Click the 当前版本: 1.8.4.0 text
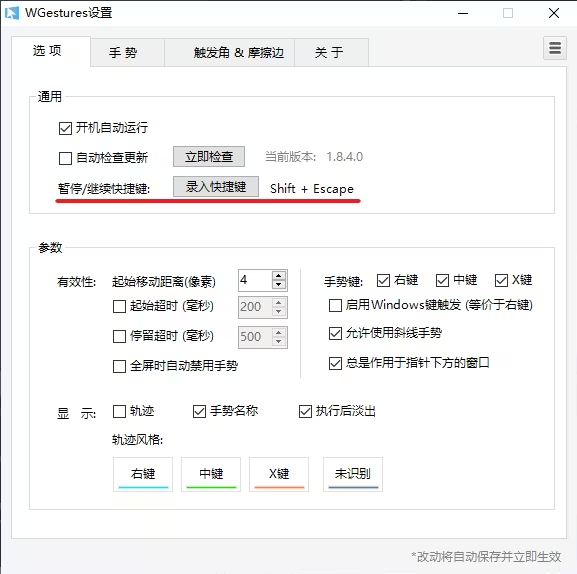The image size is (577, 574). [314, 157]
